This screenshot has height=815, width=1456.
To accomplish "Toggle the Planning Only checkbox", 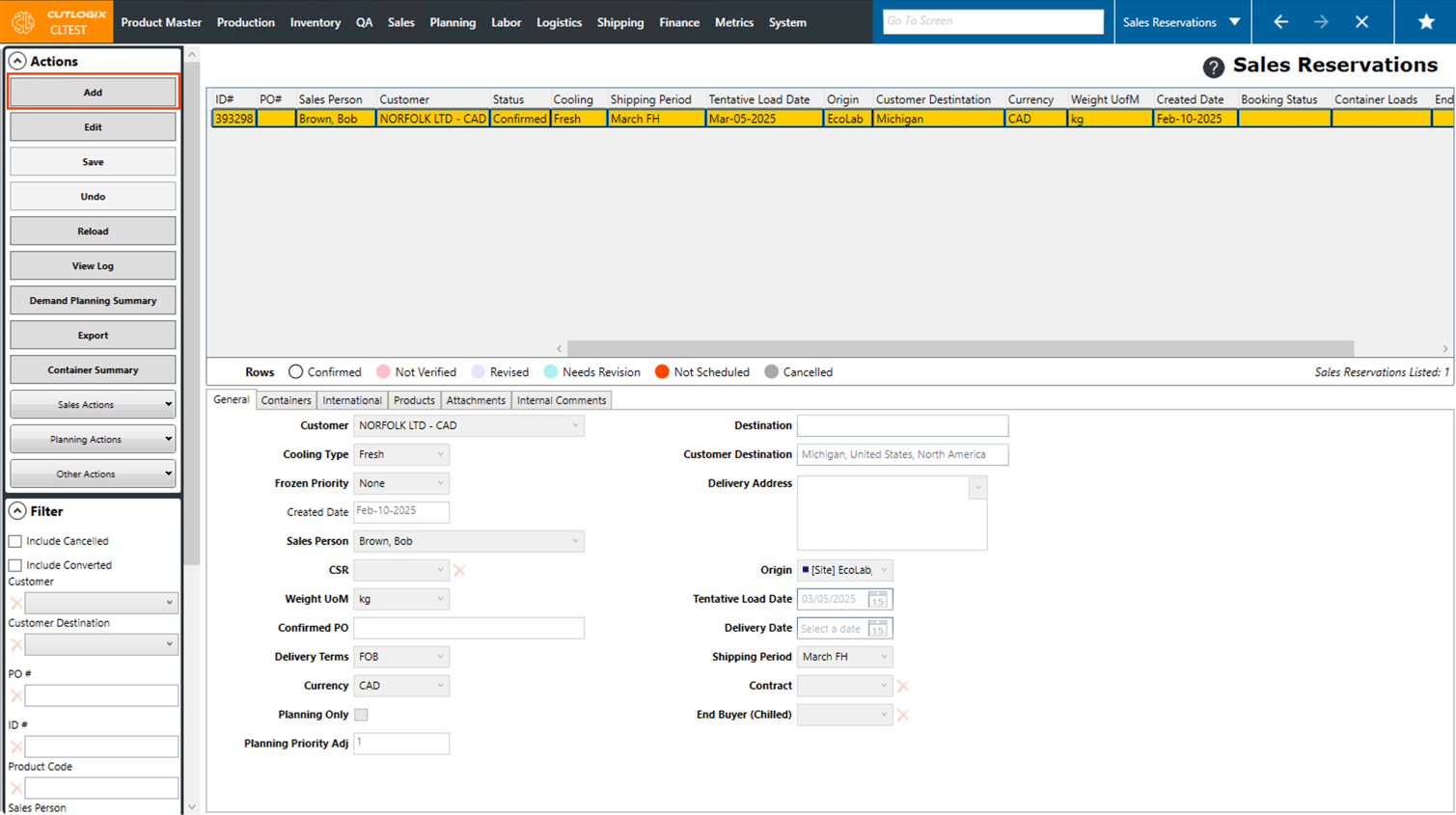I will tap(361, 715).
